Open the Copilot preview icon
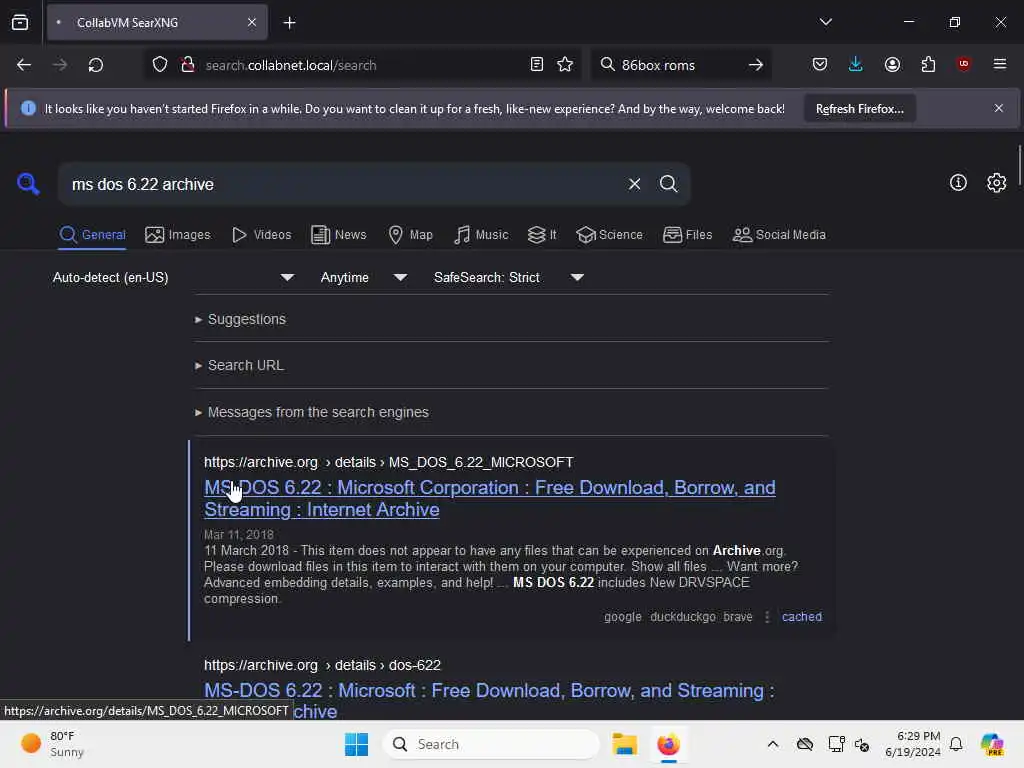 click(x=991, y=744)
